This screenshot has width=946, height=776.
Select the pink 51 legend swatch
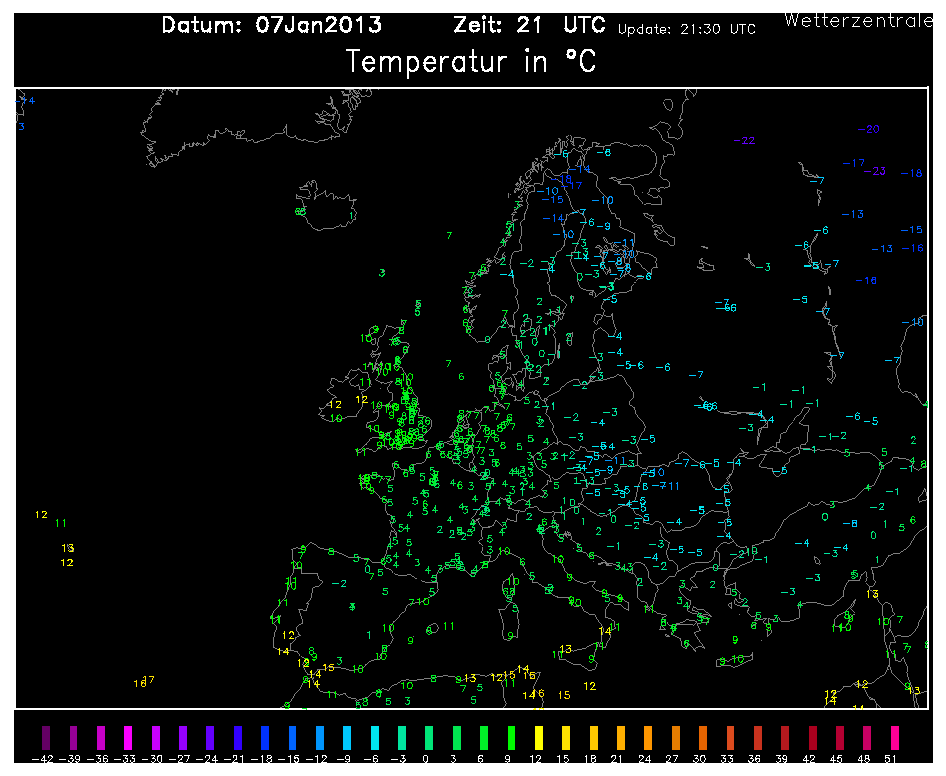(x=895, y=737)
